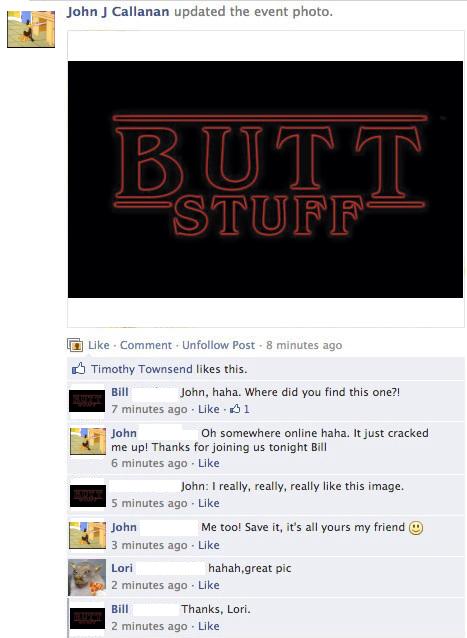Open John J Callanan's profile picture at top
467x638 pixels.
[31, 29]
